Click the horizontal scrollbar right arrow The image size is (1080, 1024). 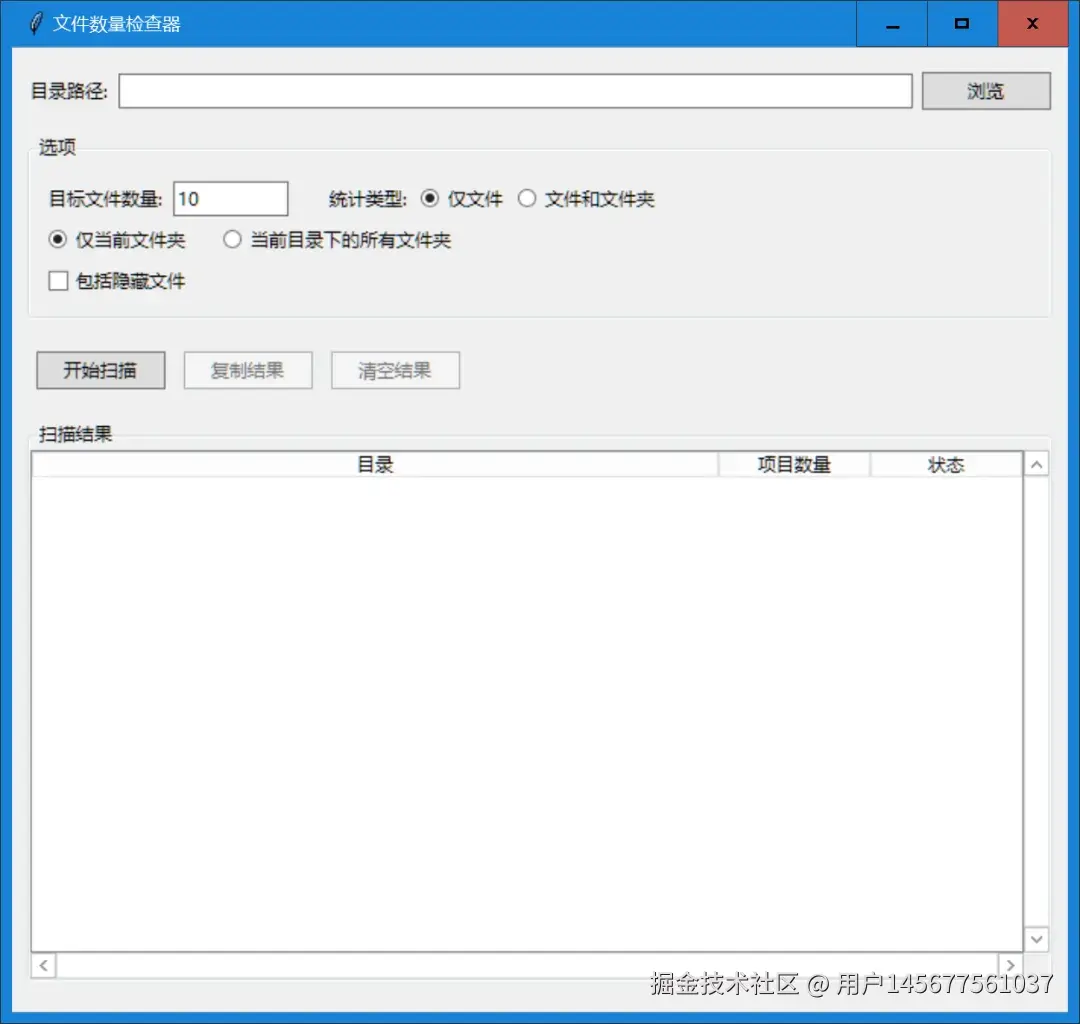(1011, 964)
